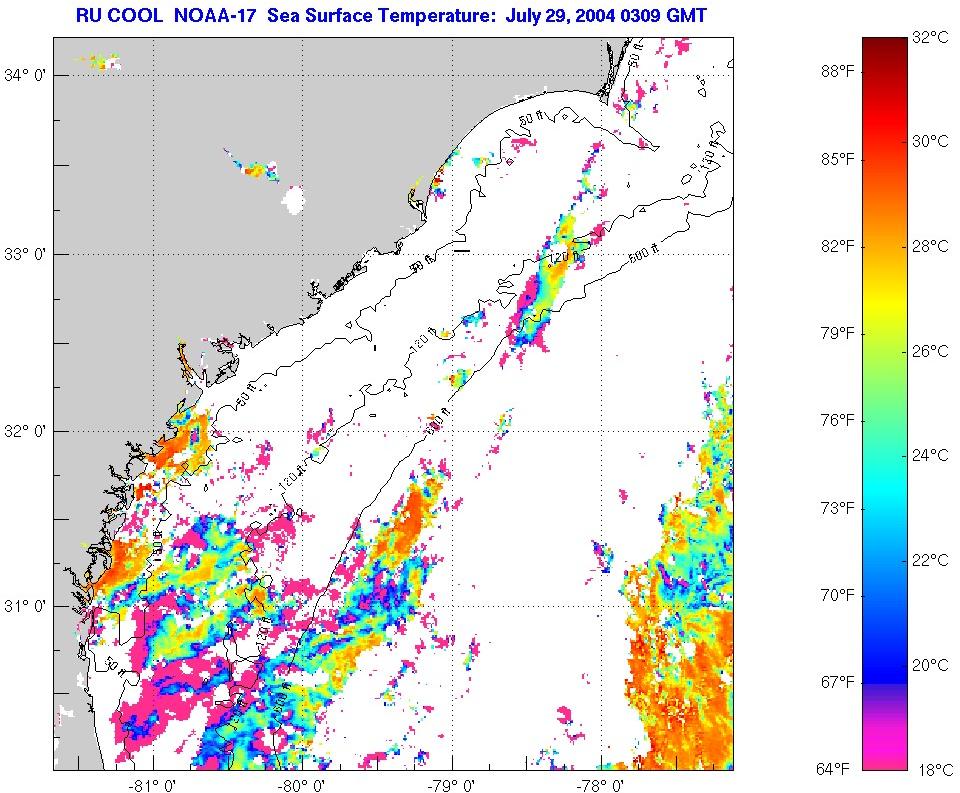The image size is (960, 793).
Task: Select the 32° 0' latitude label
Action: click(x=25, y=431)
